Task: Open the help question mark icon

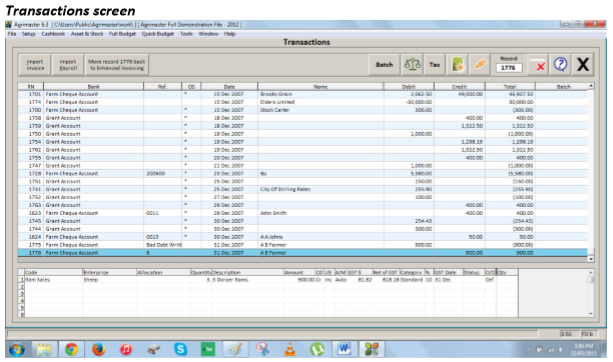Action: [x=561, y=65]
